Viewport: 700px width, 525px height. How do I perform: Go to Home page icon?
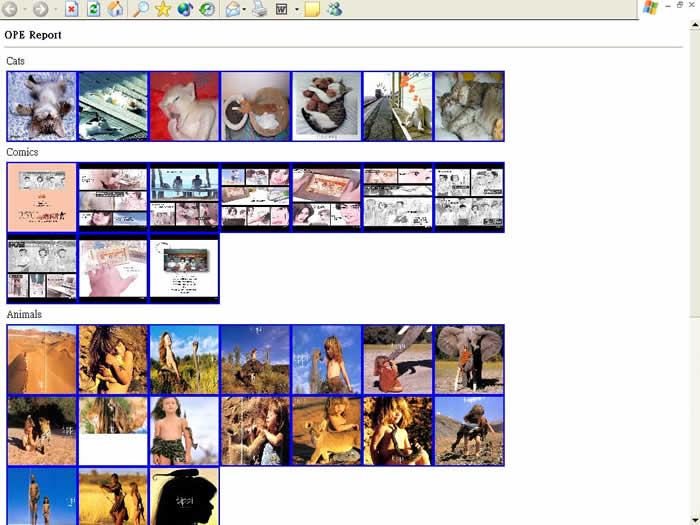coord(115,9)
